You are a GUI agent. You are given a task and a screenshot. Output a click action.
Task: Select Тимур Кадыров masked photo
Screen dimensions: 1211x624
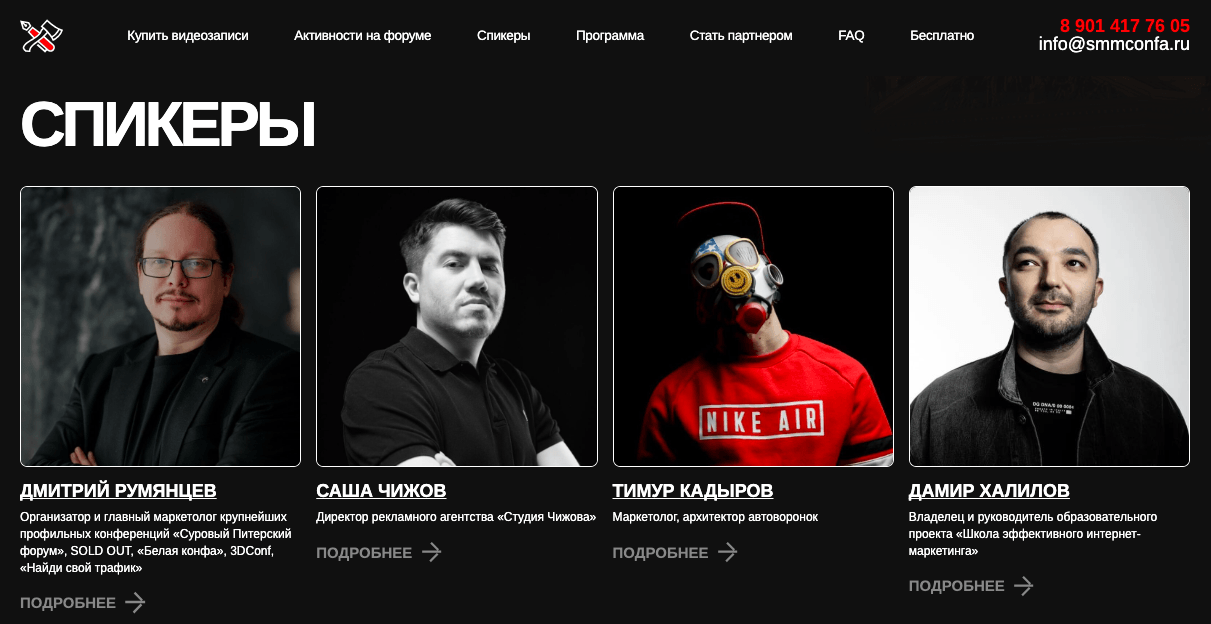(753, 326)
